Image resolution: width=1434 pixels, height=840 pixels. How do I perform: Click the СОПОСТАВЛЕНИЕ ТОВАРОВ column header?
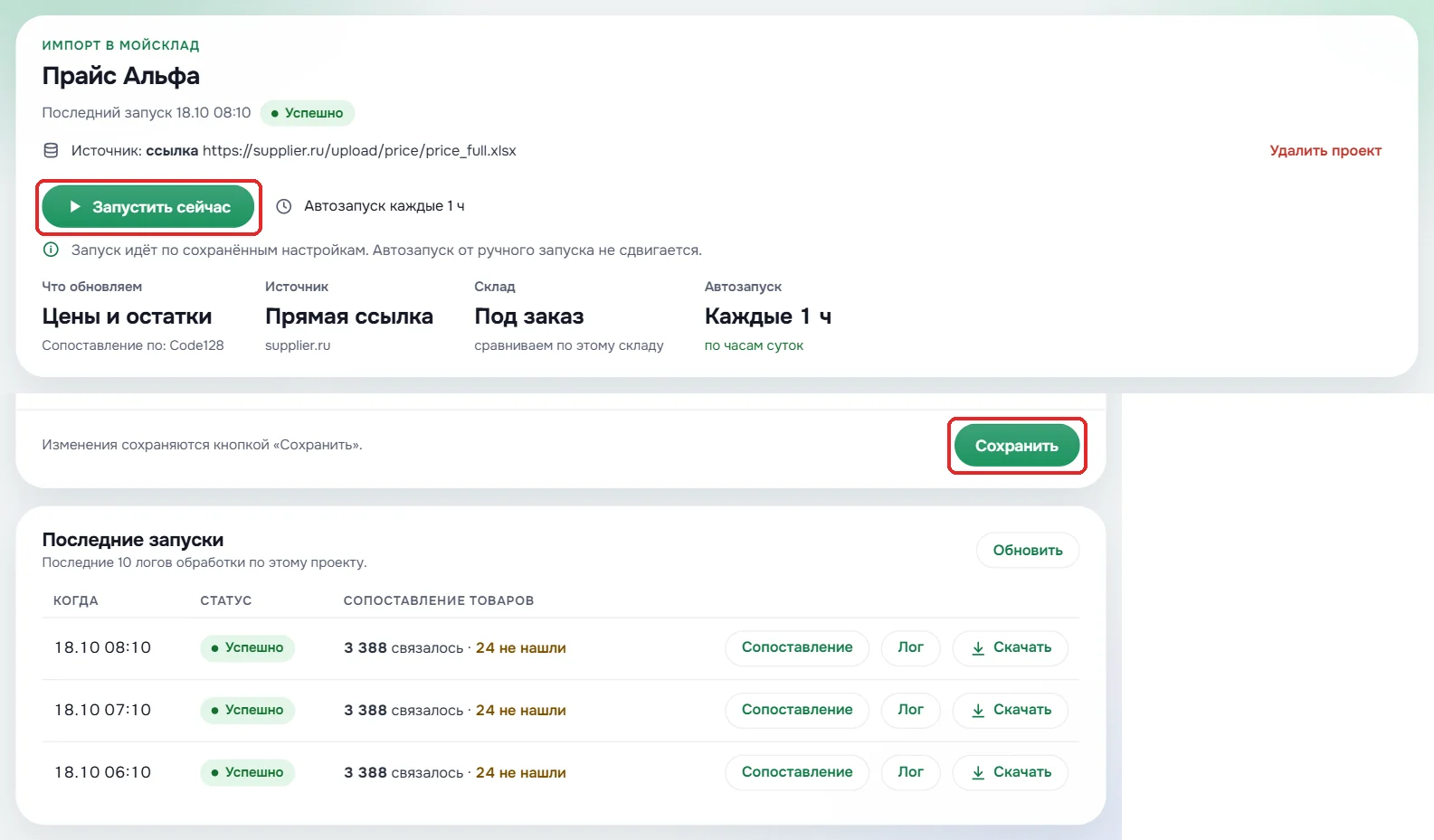pos(439,600)
